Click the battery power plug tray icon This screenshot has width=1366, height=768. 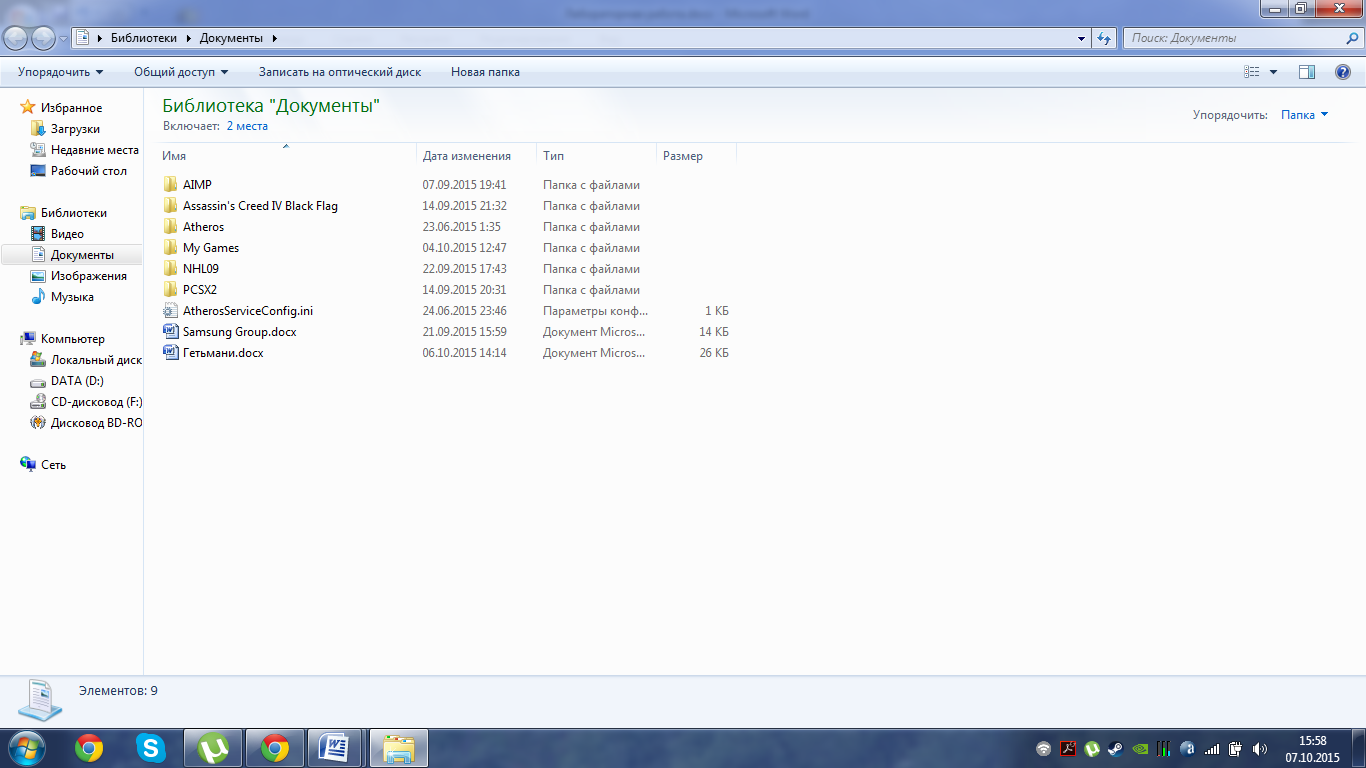click(1235, 748)
